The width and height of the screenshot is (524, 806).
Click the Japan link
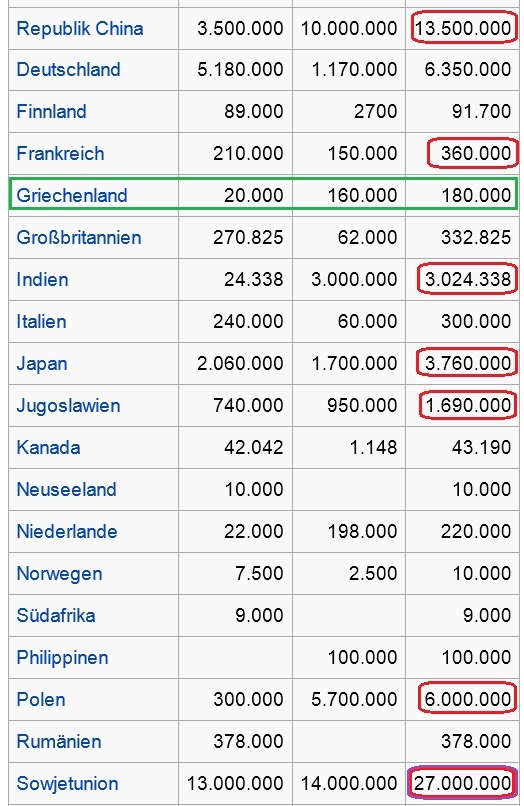[x=42, y=363]
